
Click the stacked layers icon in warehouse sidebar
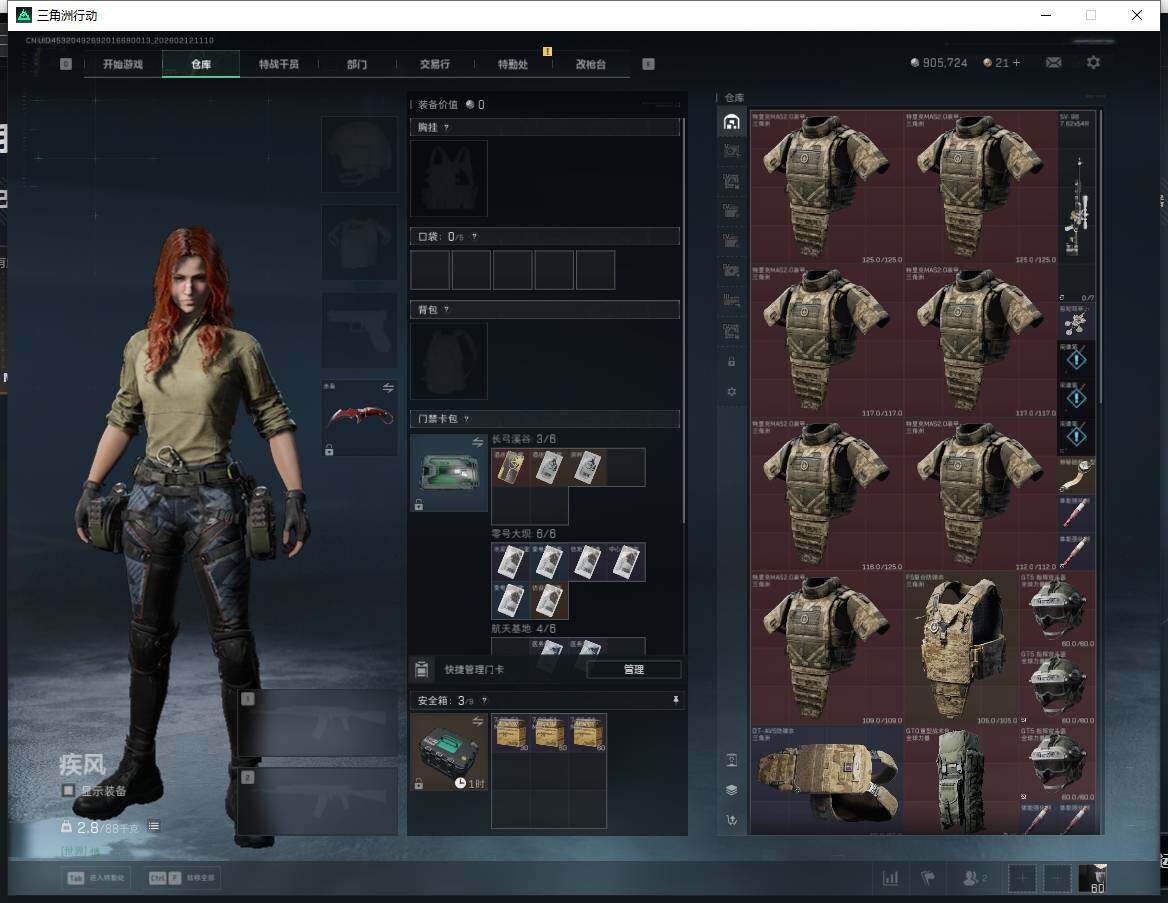pos(731,790)
